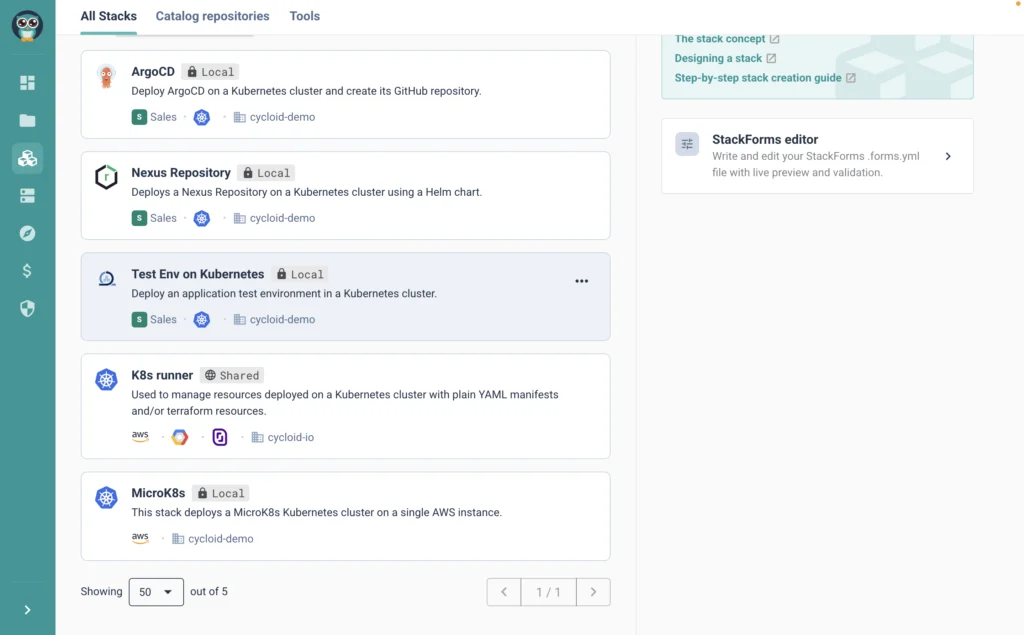The image size is (1024, 635).
Task: Click the K8s runner helm wheel logo
Action: coord(106,380)
